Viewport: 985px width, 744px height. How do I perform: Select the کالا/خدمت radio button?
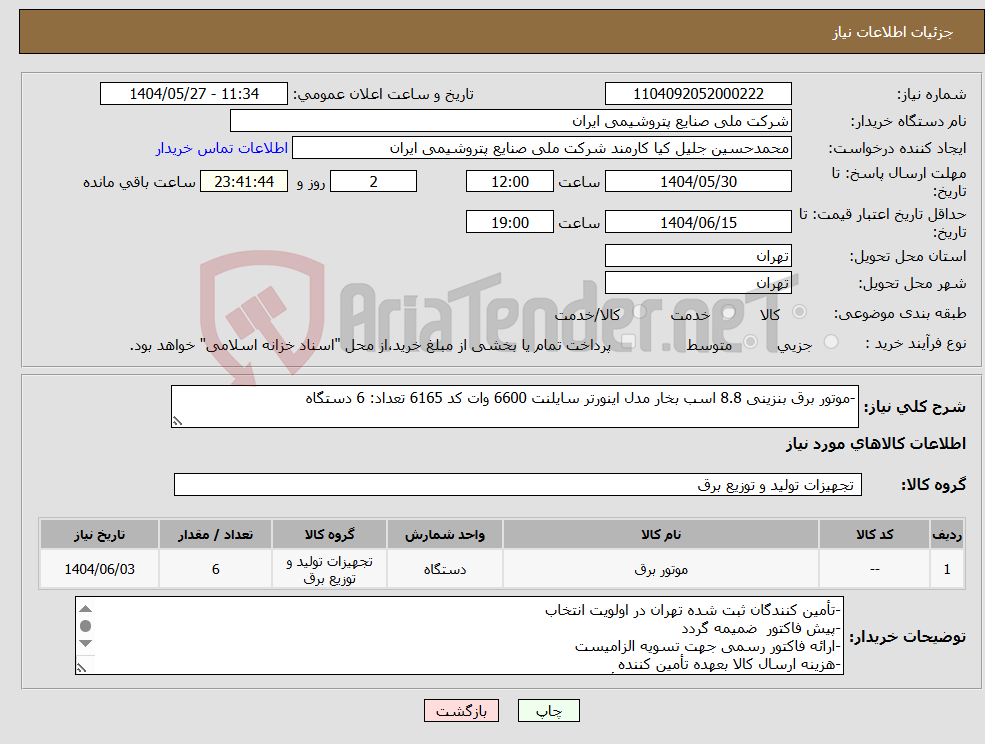coord(639,311)
